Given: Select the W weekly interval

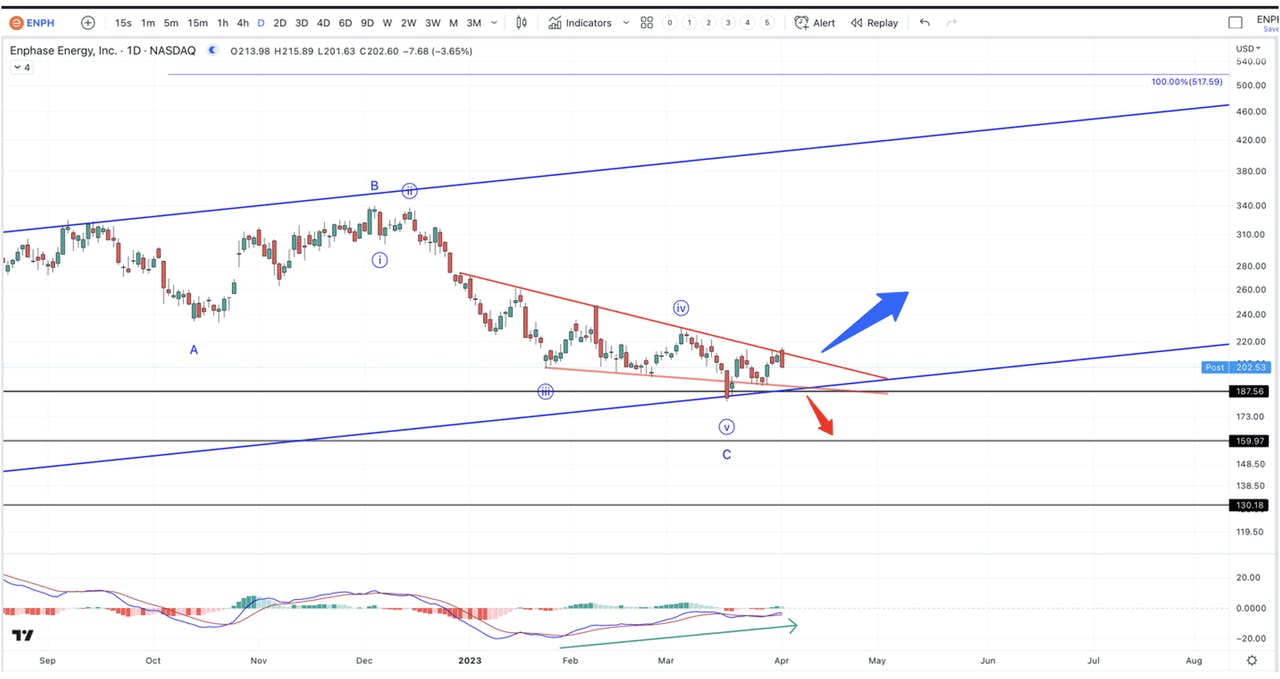Looking at the screenshot, I should 387,22.
